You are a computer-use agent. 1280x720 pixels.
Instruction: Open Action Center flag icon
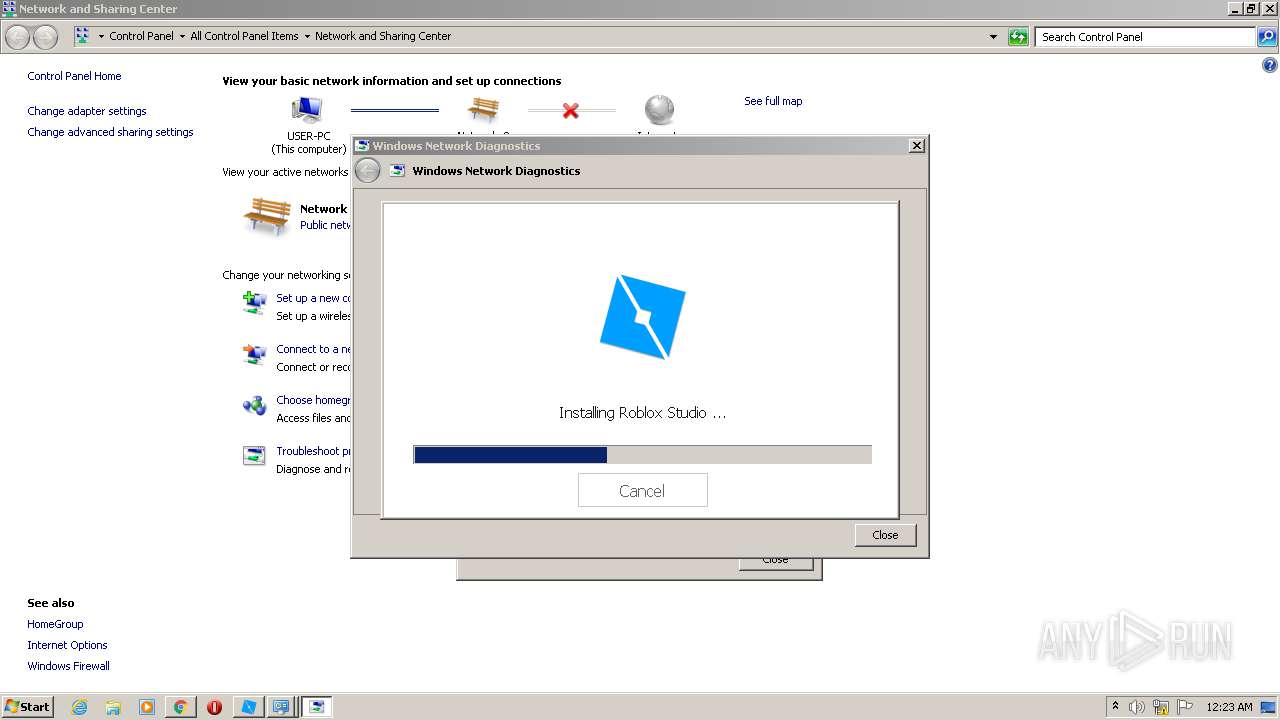(x=1185, y=707)
